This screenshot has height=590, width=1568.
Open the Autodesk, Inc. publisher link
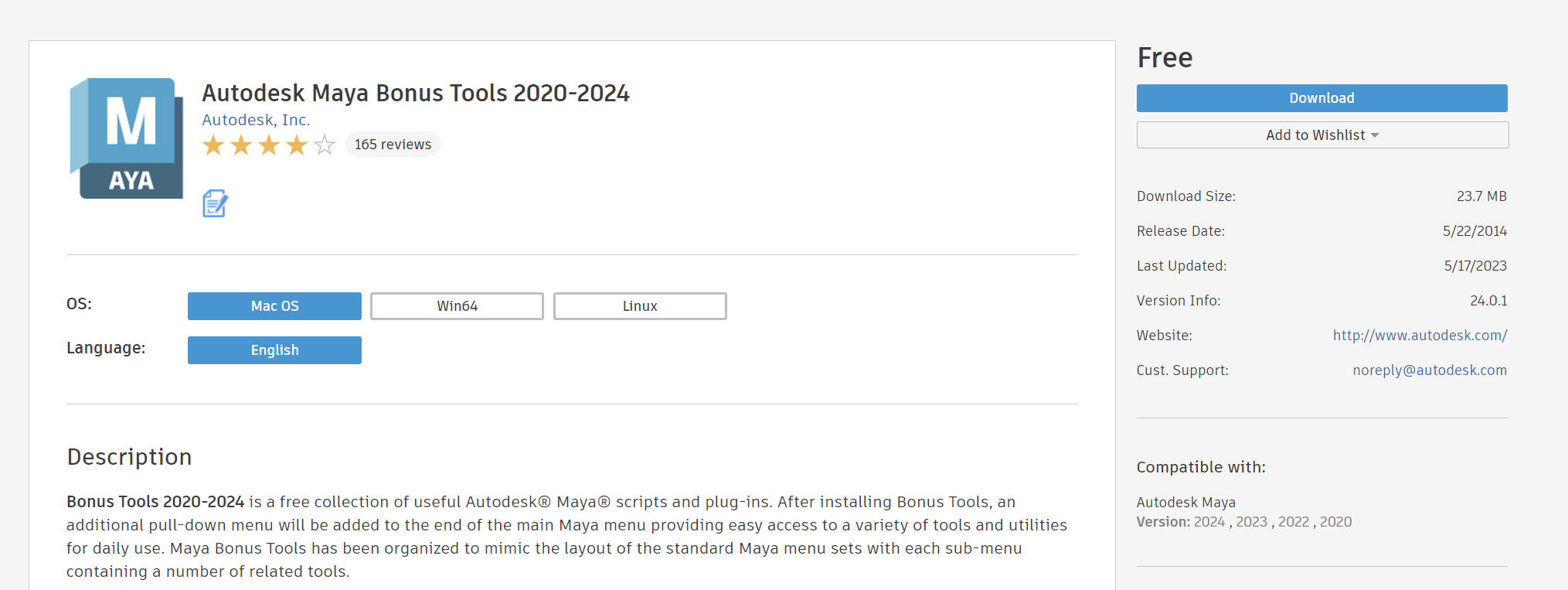pyautogui.click(x=256, y=120)
